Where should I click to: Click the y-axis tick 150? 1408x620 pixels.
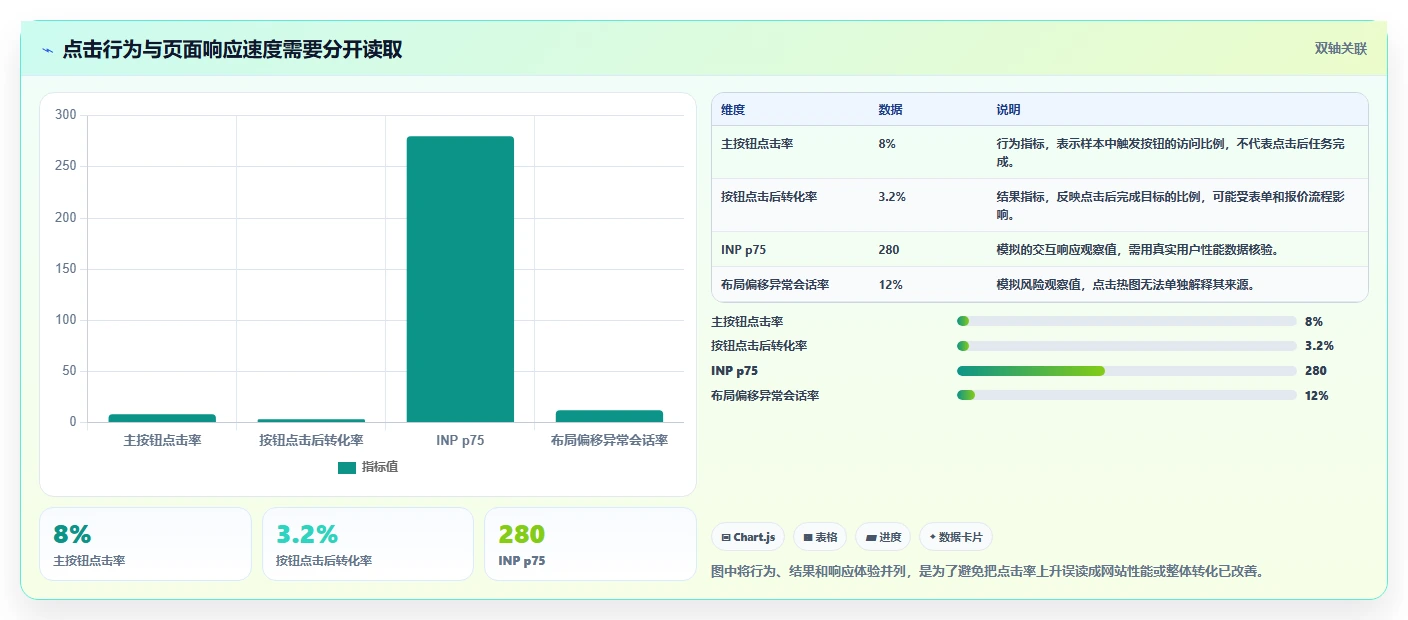[66, 269]
